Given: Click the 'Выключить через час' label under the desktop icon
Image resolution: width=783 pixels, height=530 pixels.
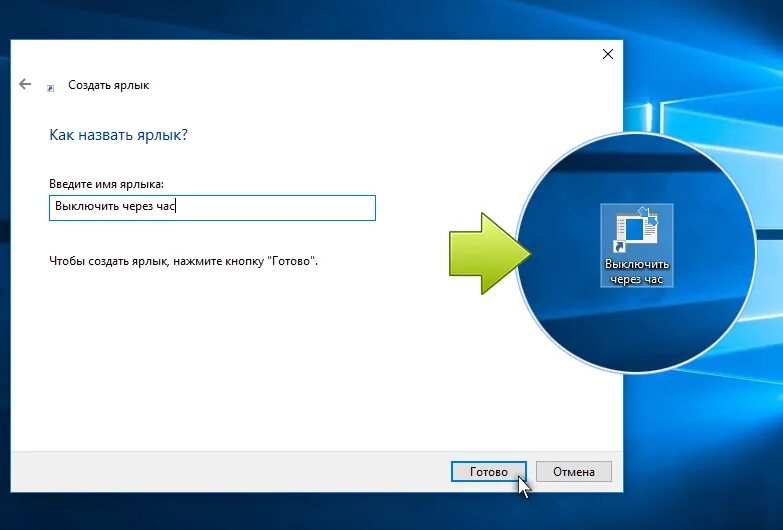Looking at the screenshot, I should pos(637,271).
